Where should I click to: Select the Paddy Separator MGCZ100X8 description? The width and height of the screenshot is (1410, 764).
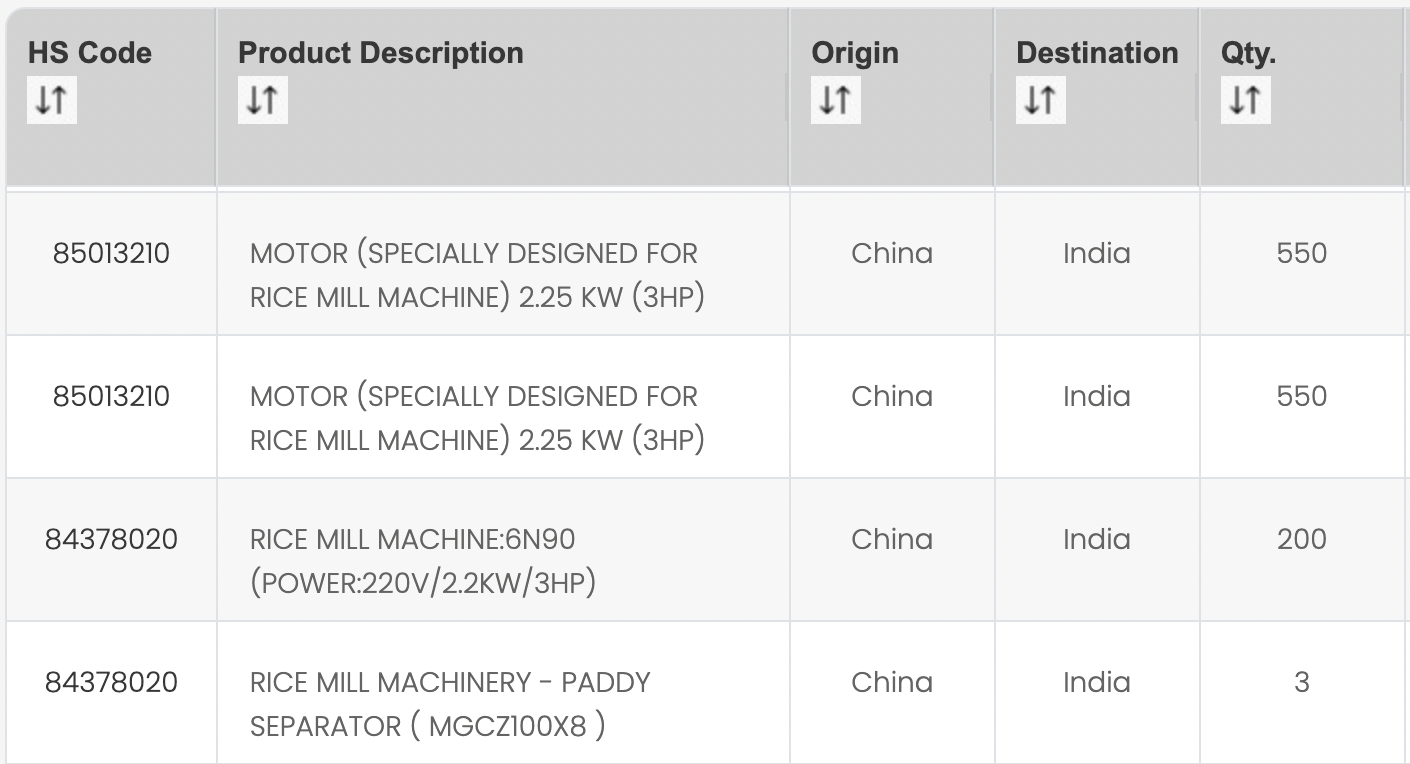pos(450,704)
